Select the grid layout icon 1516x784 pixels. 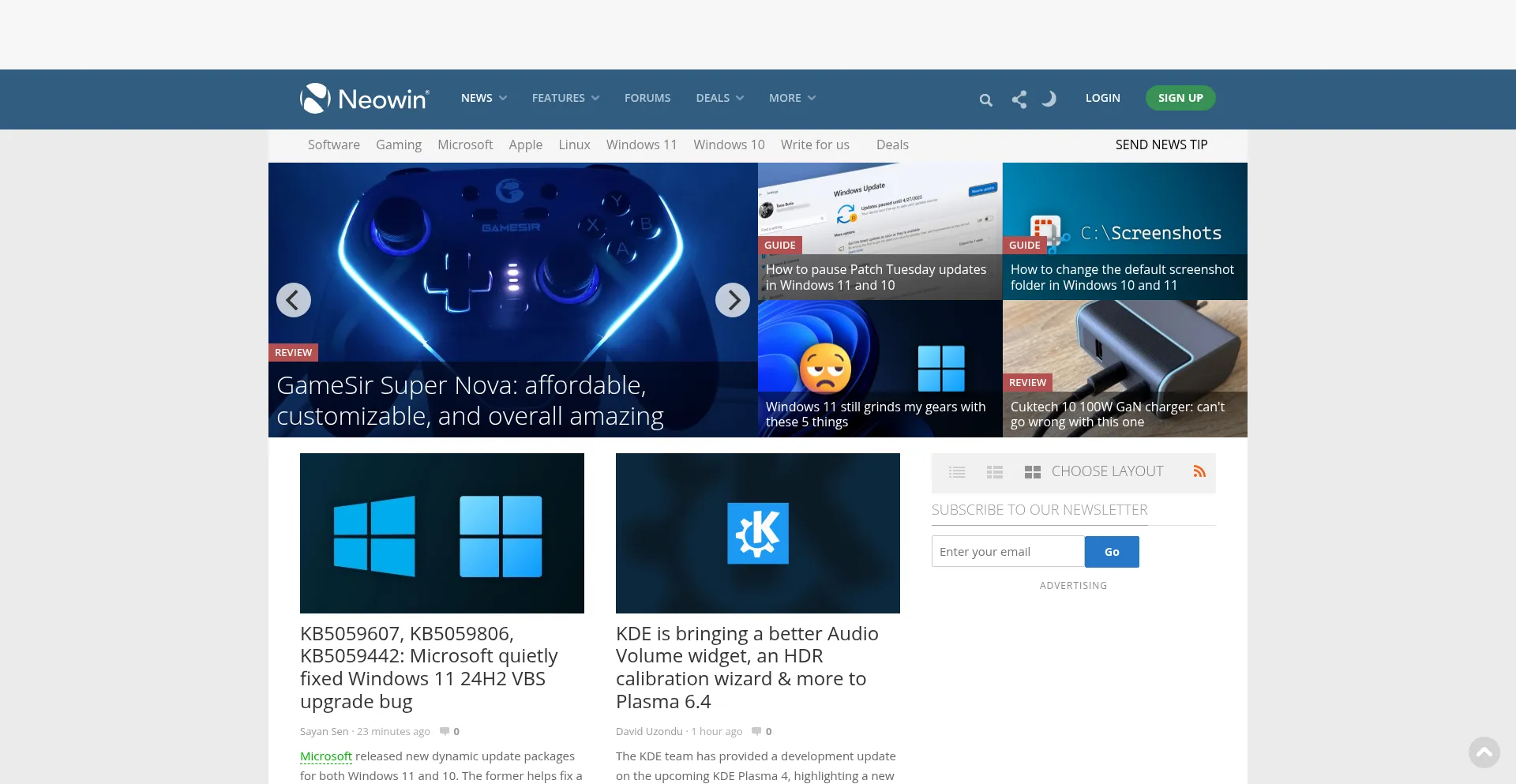[1032, 471]
